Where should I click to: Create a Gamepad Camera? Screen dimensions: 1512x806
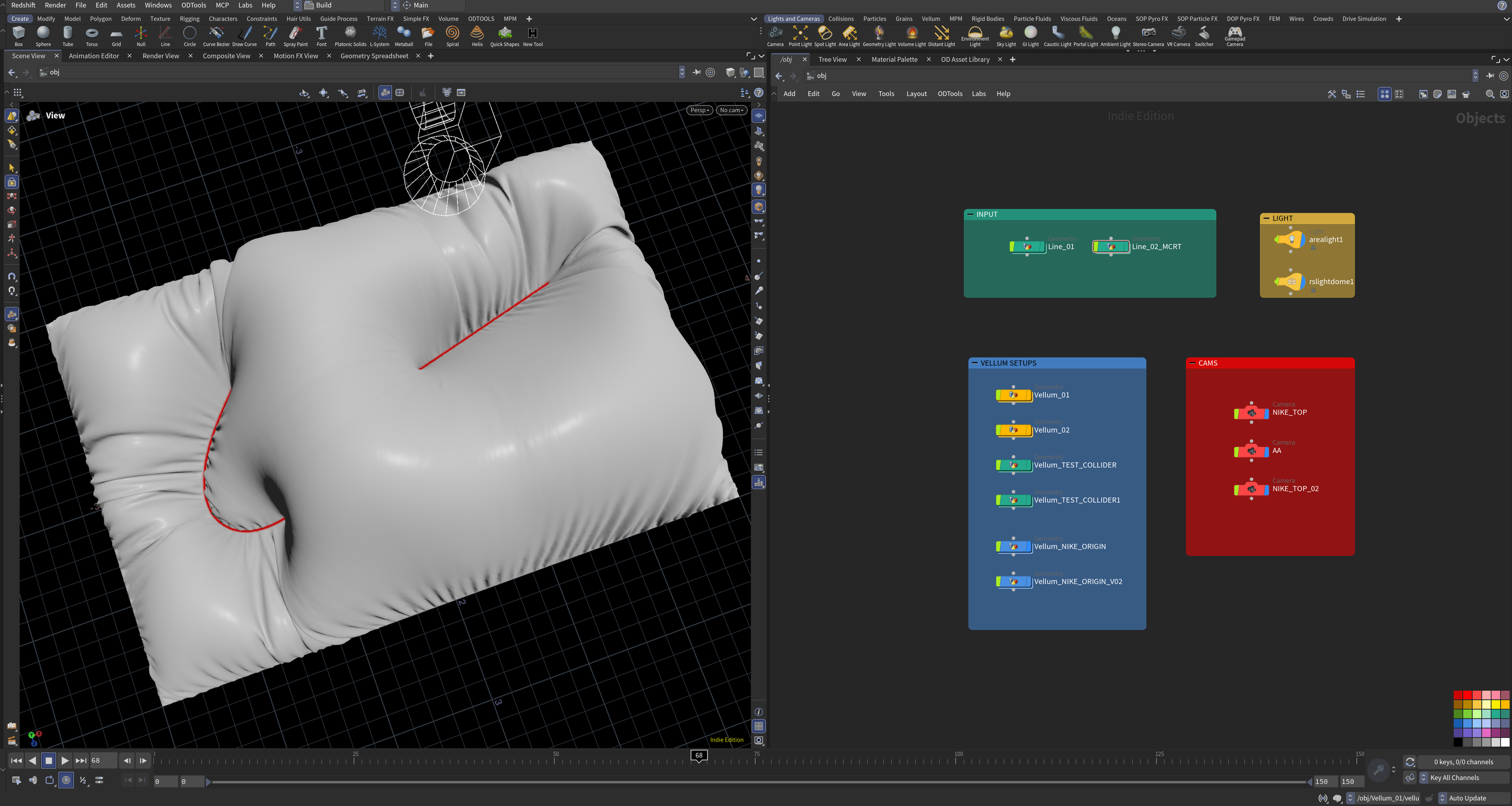(x=1234, y=36)
